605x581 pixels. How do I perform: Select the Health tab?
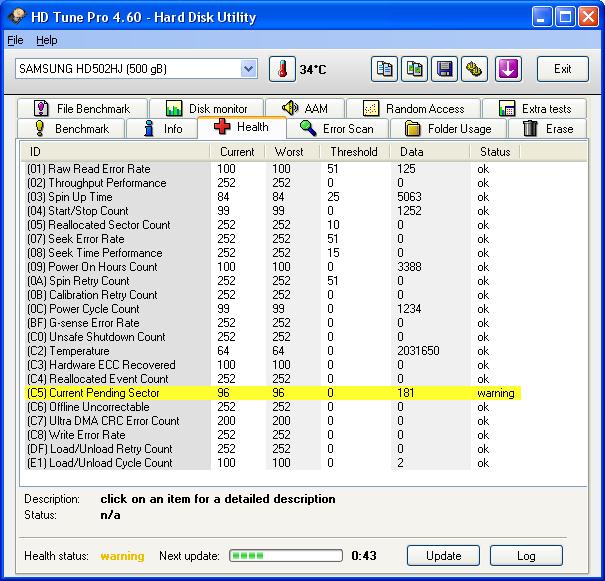click(242, 127)
